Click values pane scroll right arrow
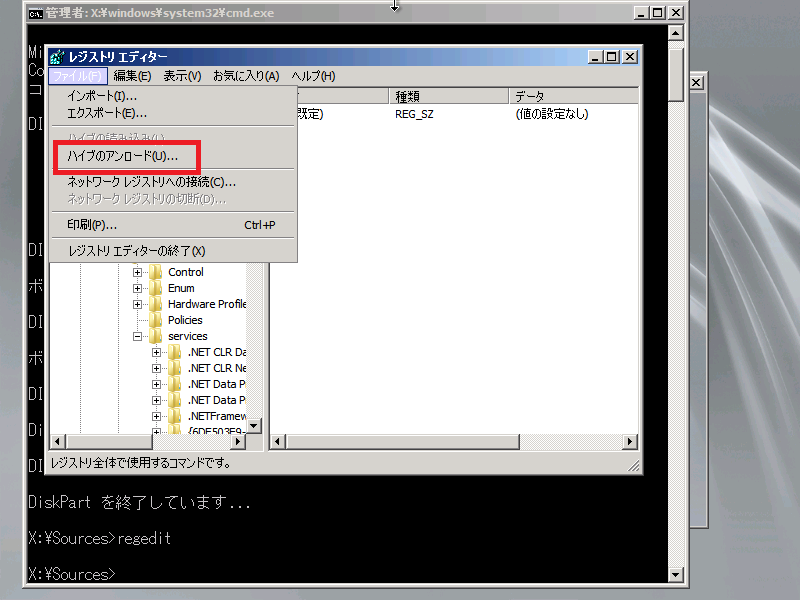800x600 pixels. tap(630, 442)
